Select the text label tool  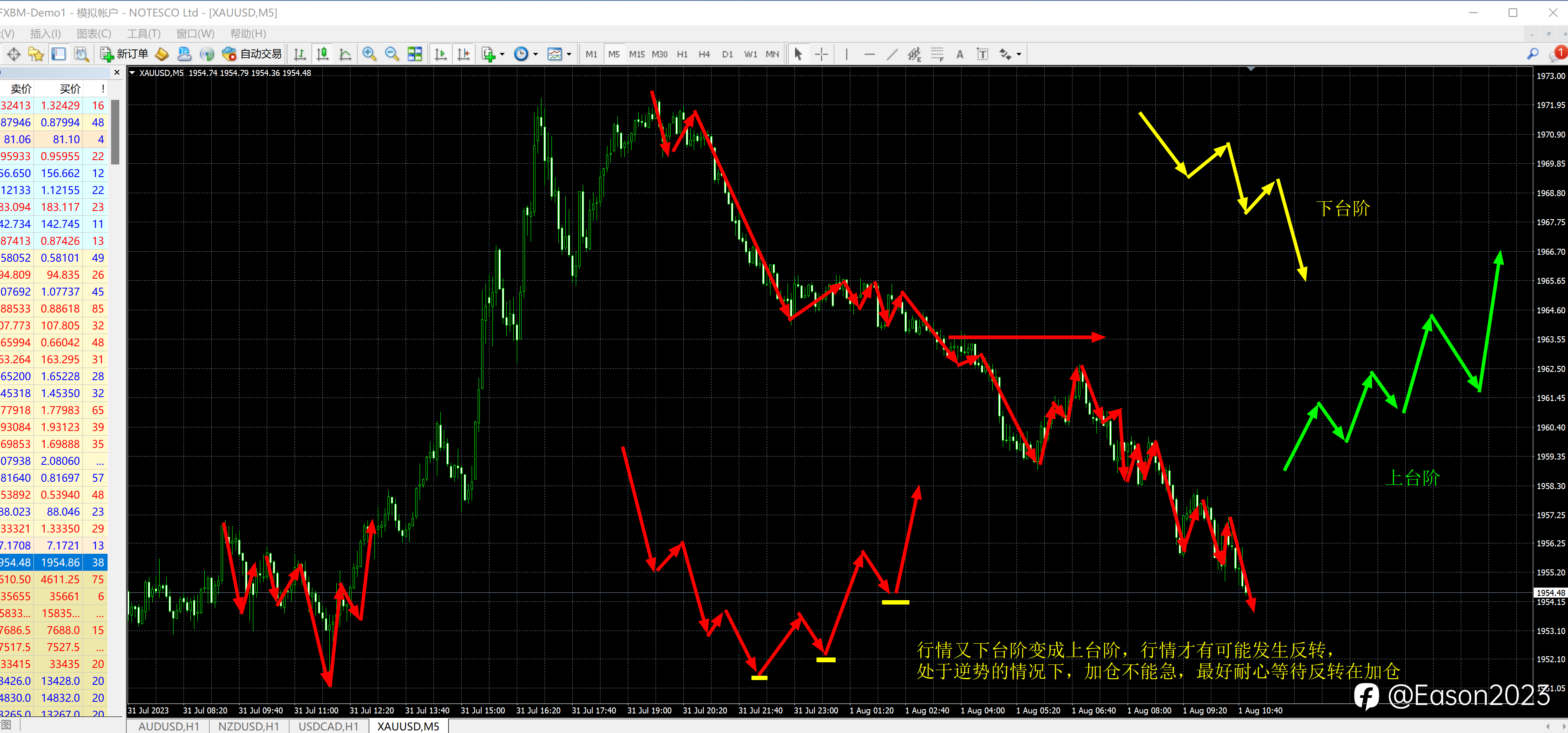tap(982, 54)
